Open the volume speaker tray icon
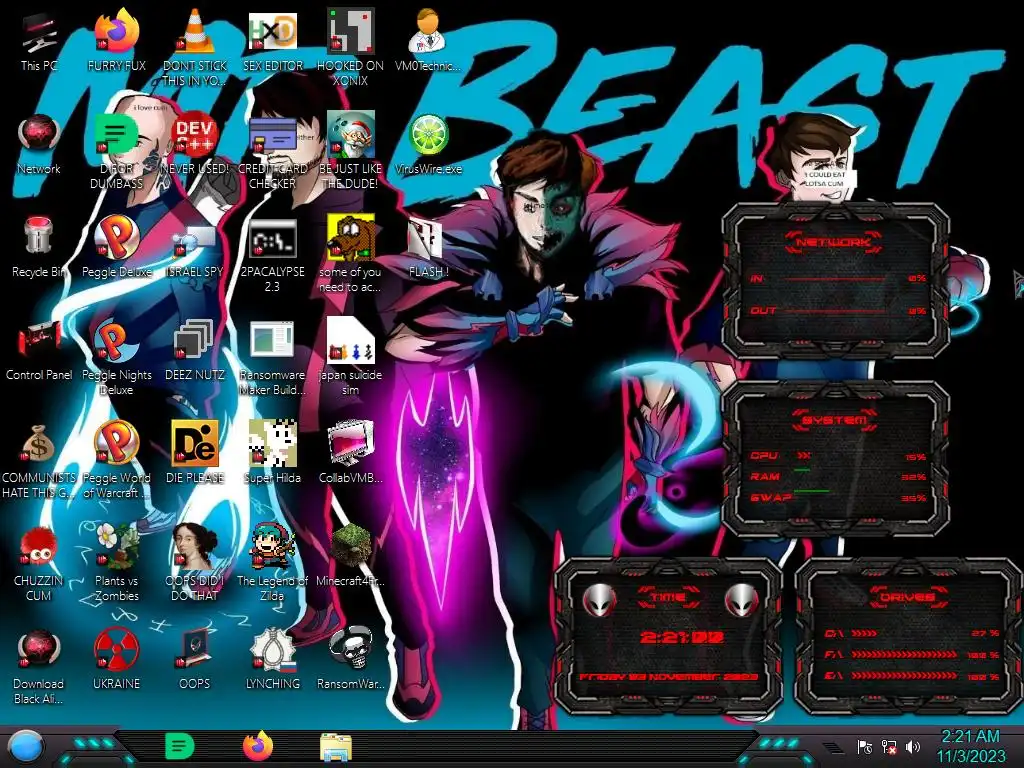1024x768 pixels. (x=914, y=747)
